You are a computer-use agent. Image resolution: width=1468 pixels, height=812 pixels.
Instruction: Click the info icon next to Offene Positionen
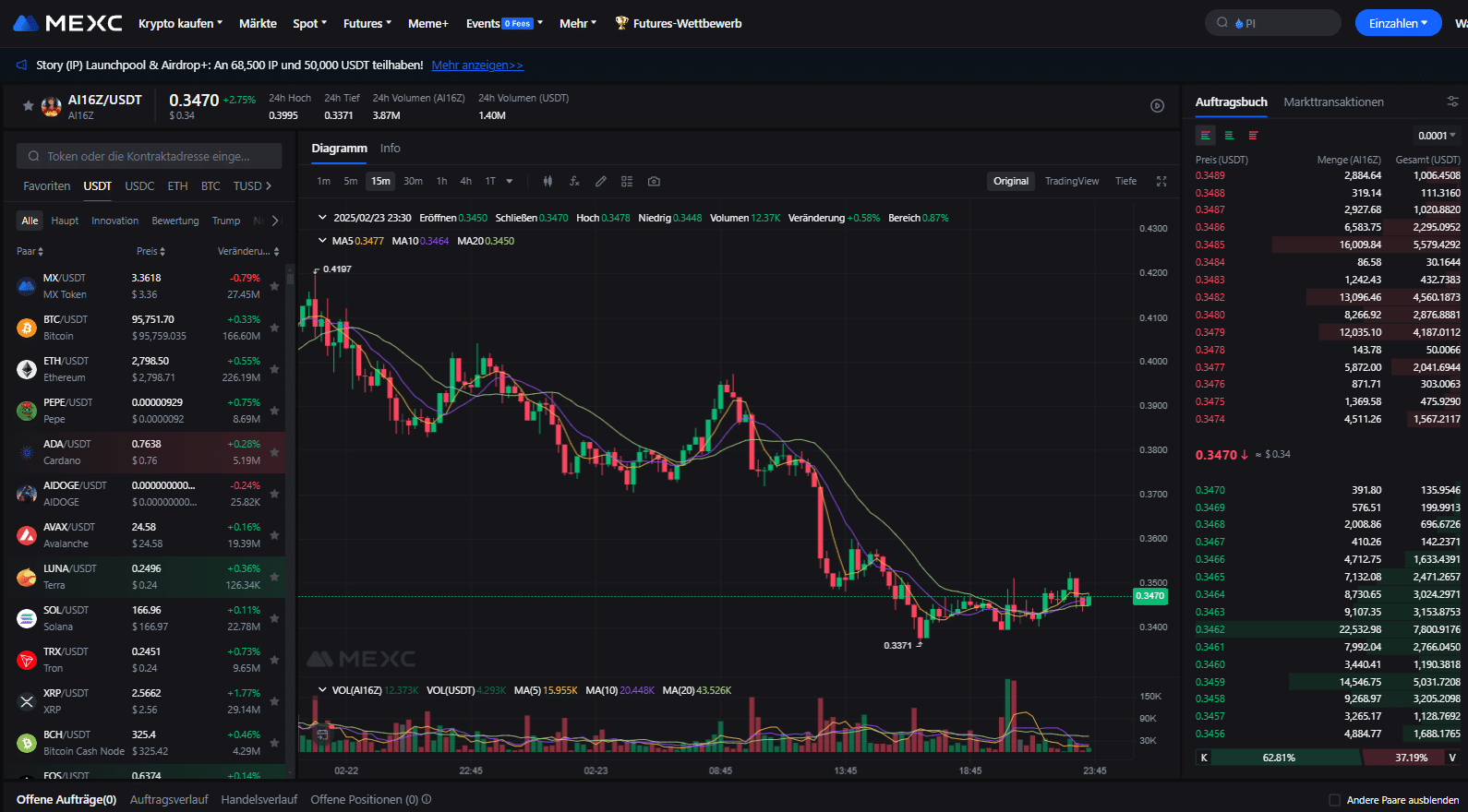coord(427,799)
